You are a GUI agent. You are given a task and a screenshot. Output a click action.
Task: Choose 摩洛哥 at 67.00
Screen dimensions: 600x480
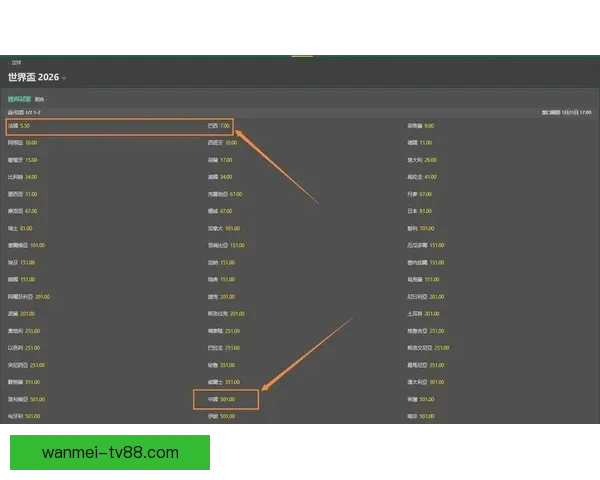[x=23, y=211]
